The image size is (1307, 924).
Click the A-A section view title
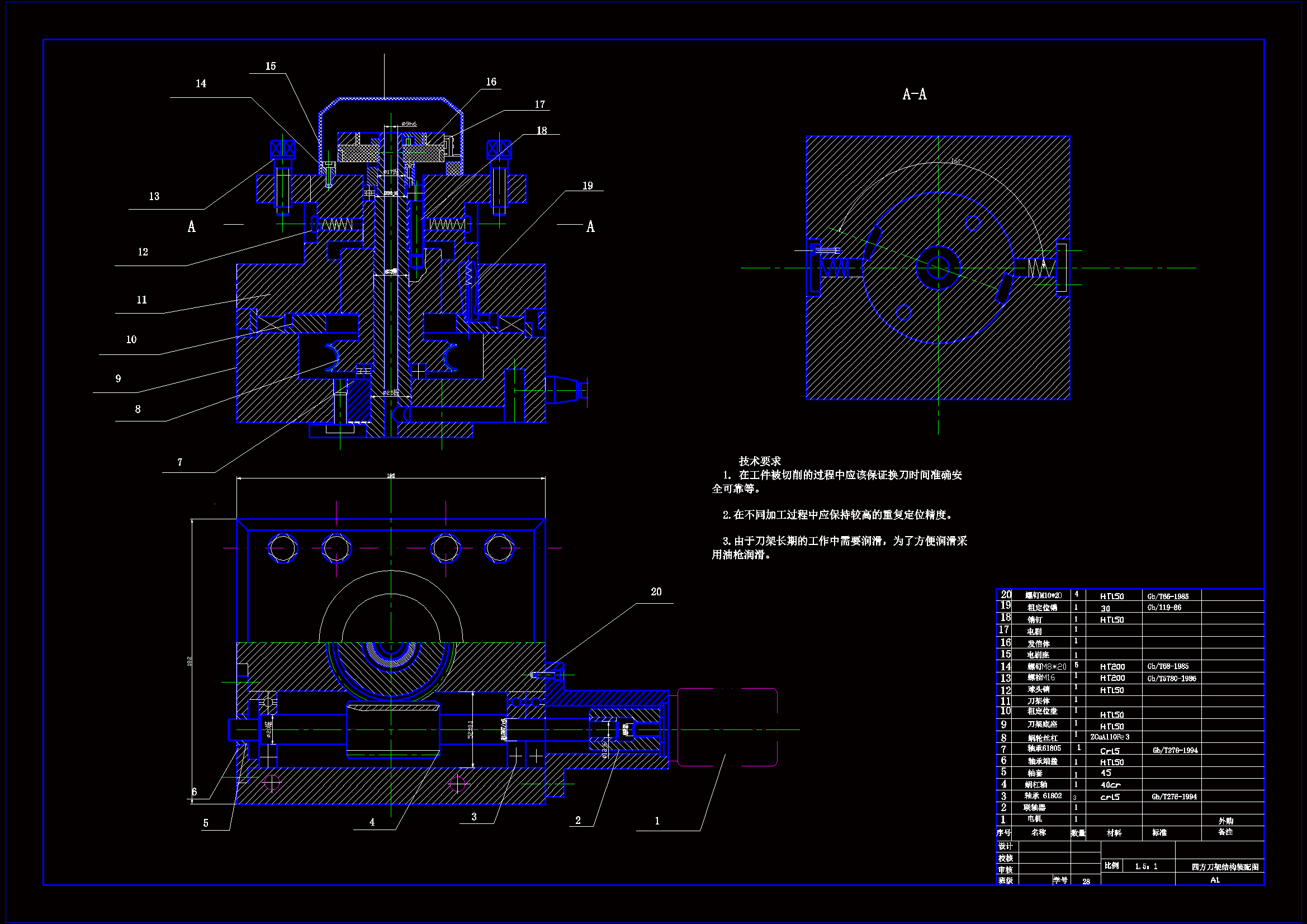pyautogui.click(x=914, y=94)
